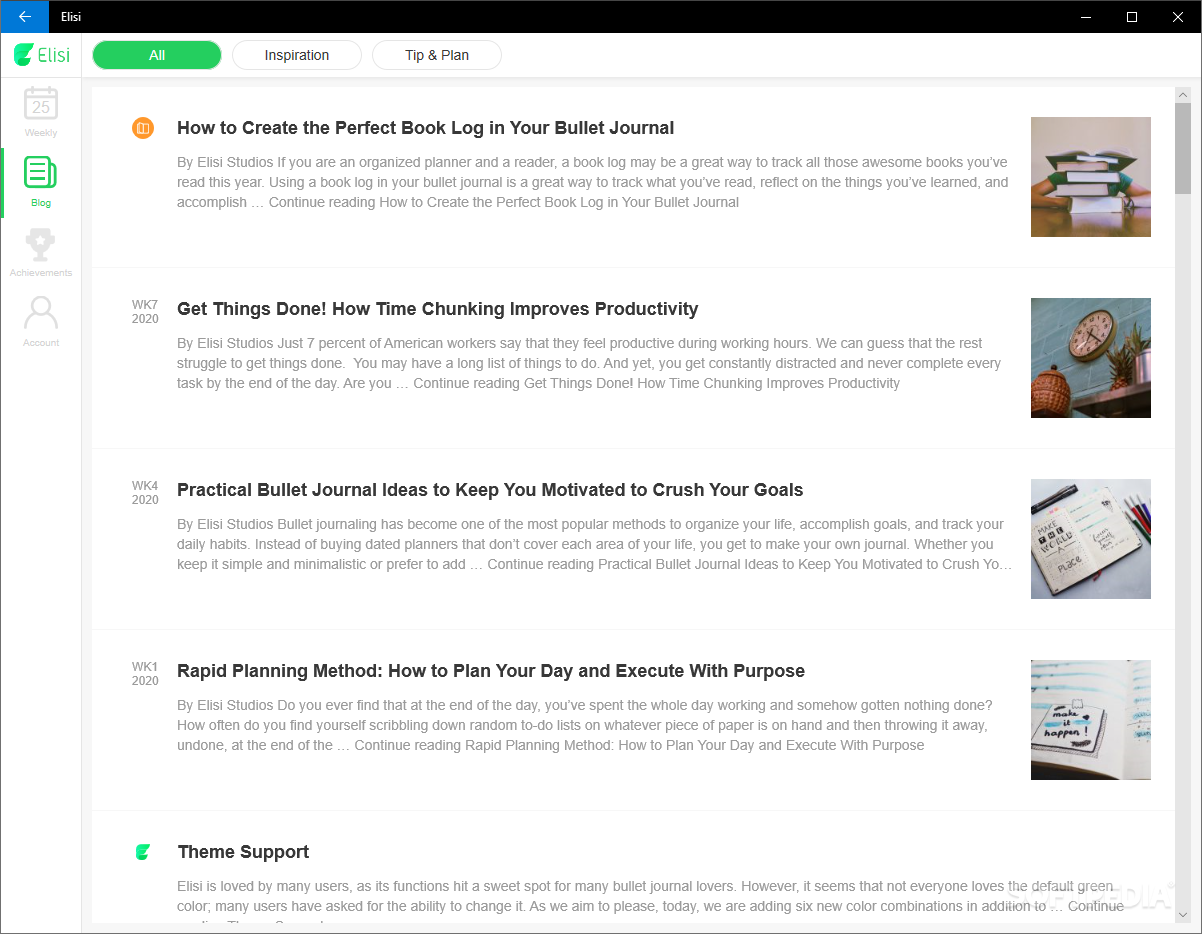The width and height of the screenshot is (1202, 934).
Task: Open Practical Bullet Journal Ideas post
Action: pos(490,490)
